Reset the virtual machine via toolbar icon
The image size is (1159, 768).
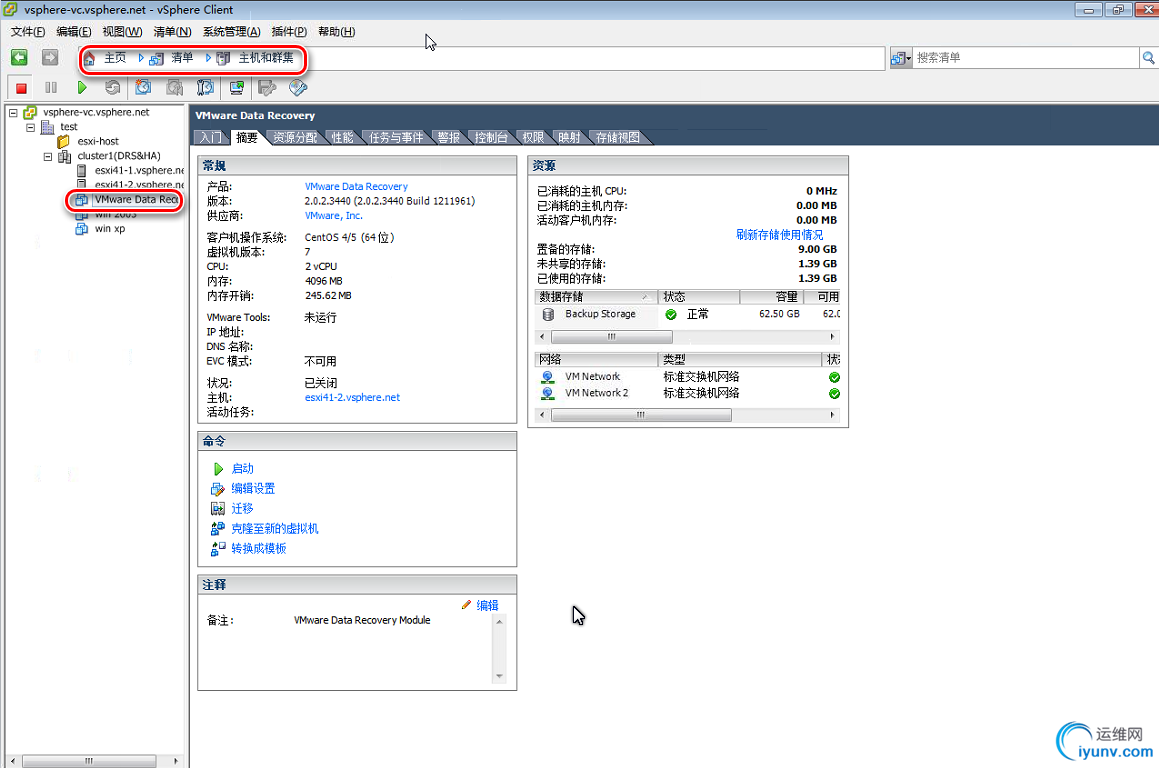click(112, 88)
